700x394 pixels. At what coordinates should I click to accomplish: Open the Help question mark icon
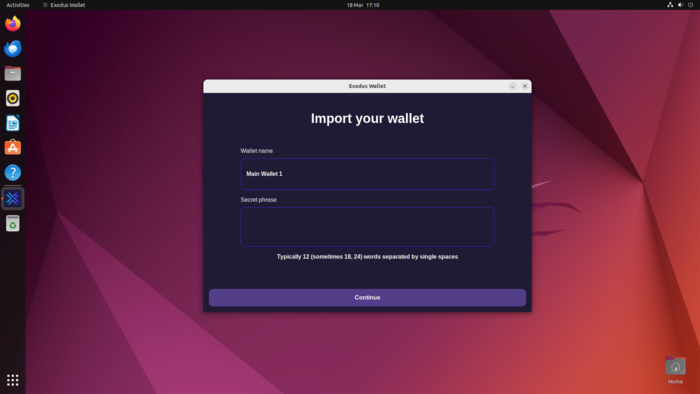(x=12, y=173)
